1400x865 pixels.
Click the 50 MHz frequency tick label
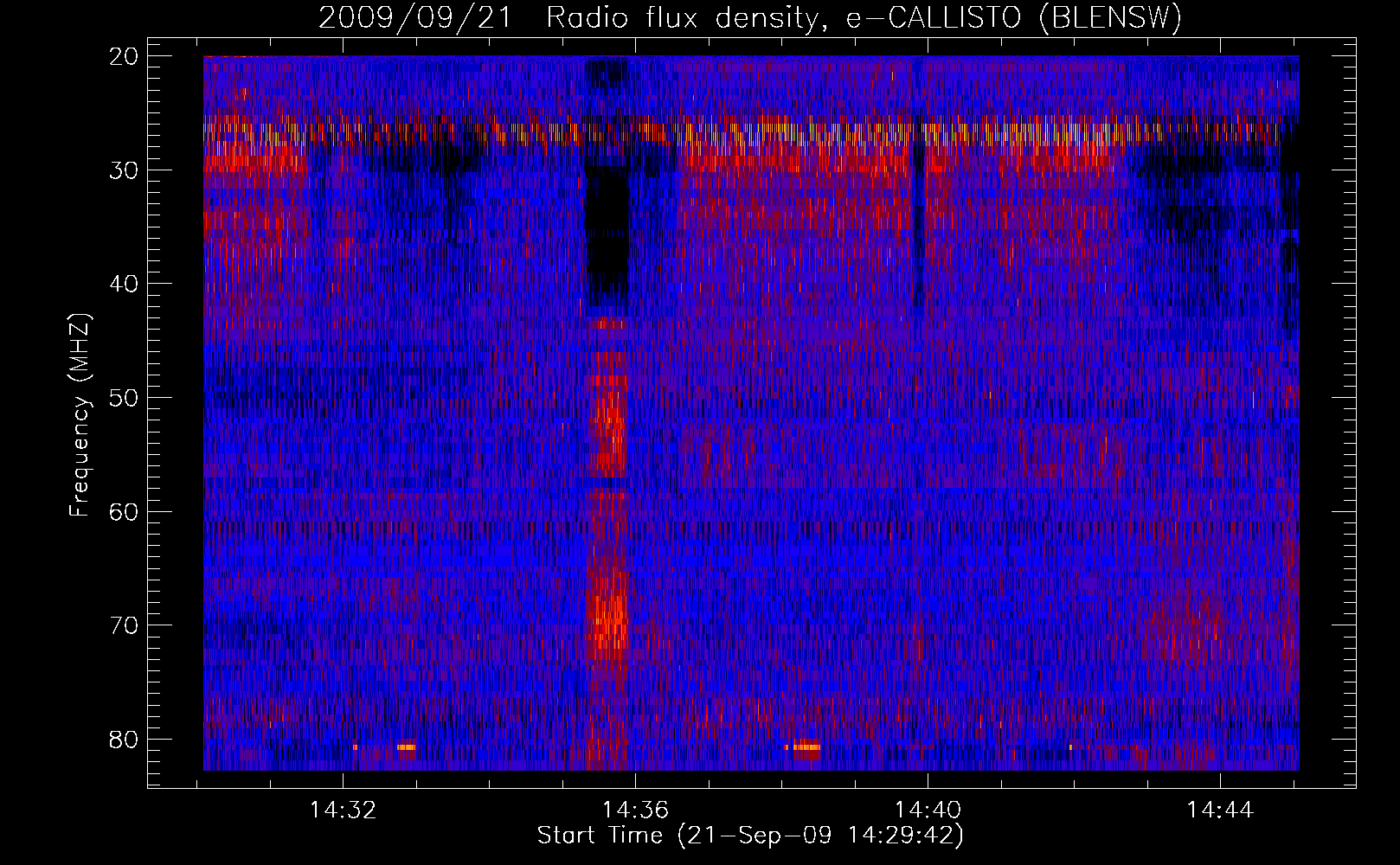124,398
